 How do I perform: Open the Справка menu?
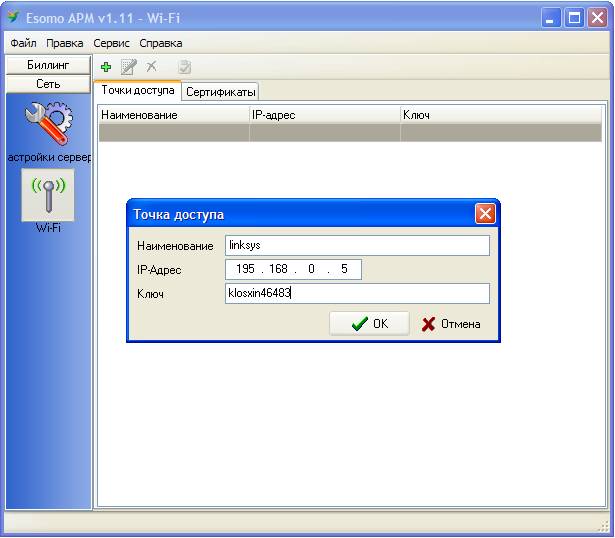click(161, 43)
